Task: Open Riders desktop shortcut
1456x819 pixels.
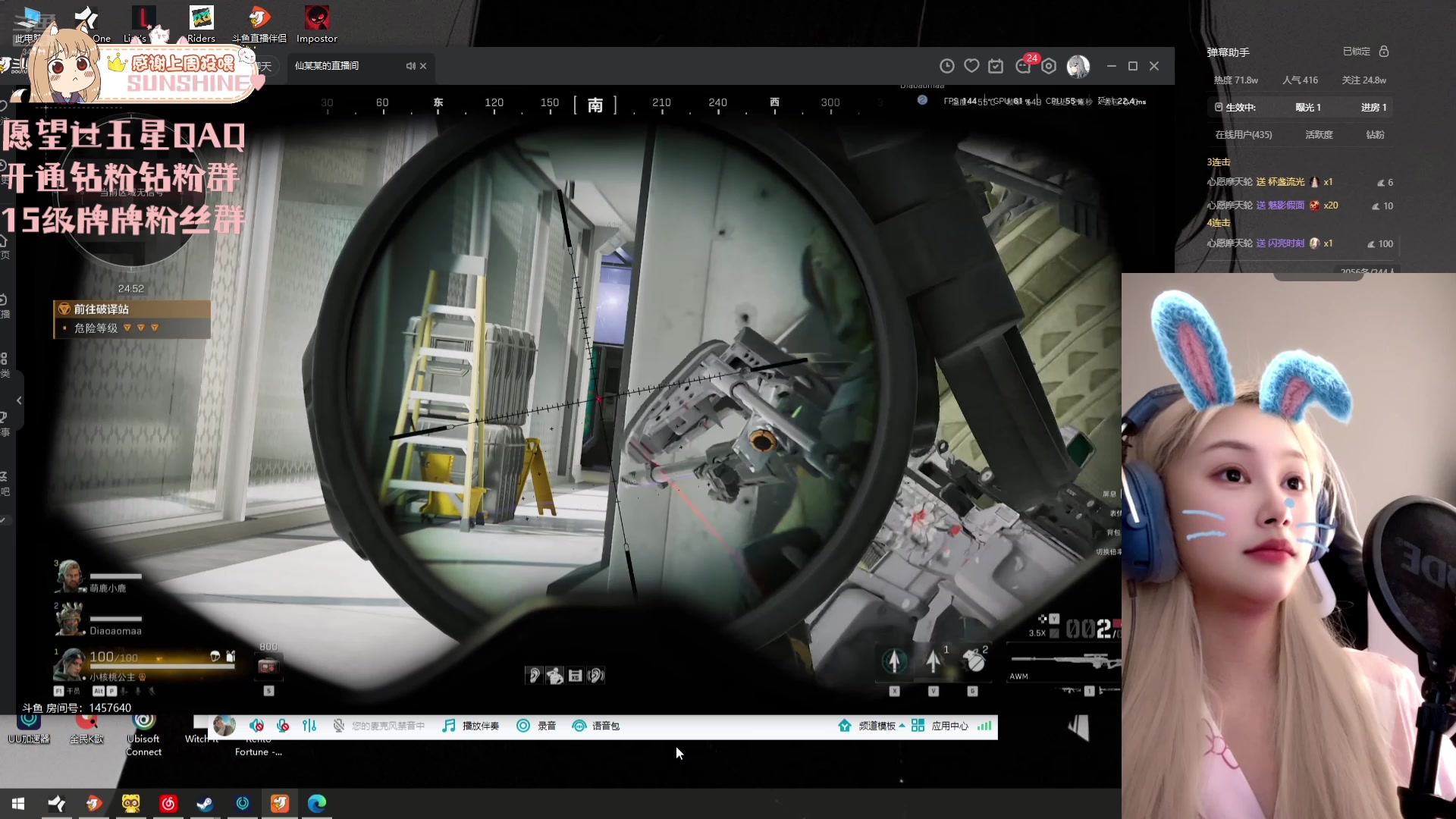Action: [x=201, y=24]
